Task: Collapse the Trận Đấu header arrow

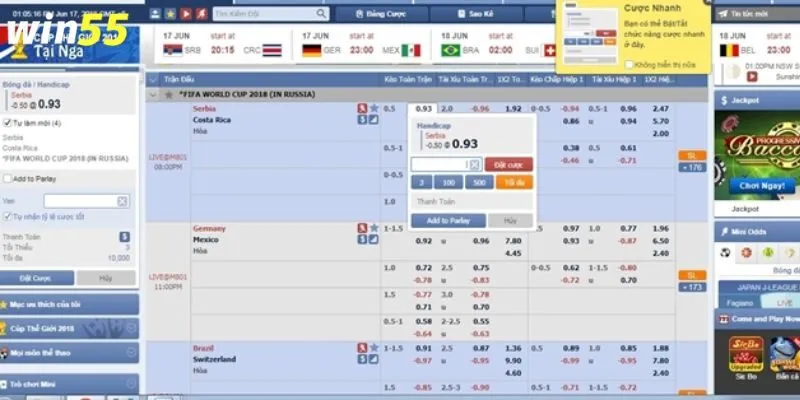Action: tap(153, 80)
